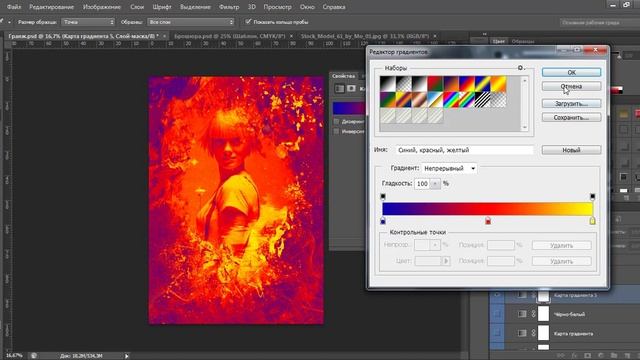Click the fx layer style icon
This screenshot has height=360, width=640.
pyautogui.click(x=574, y=356)
